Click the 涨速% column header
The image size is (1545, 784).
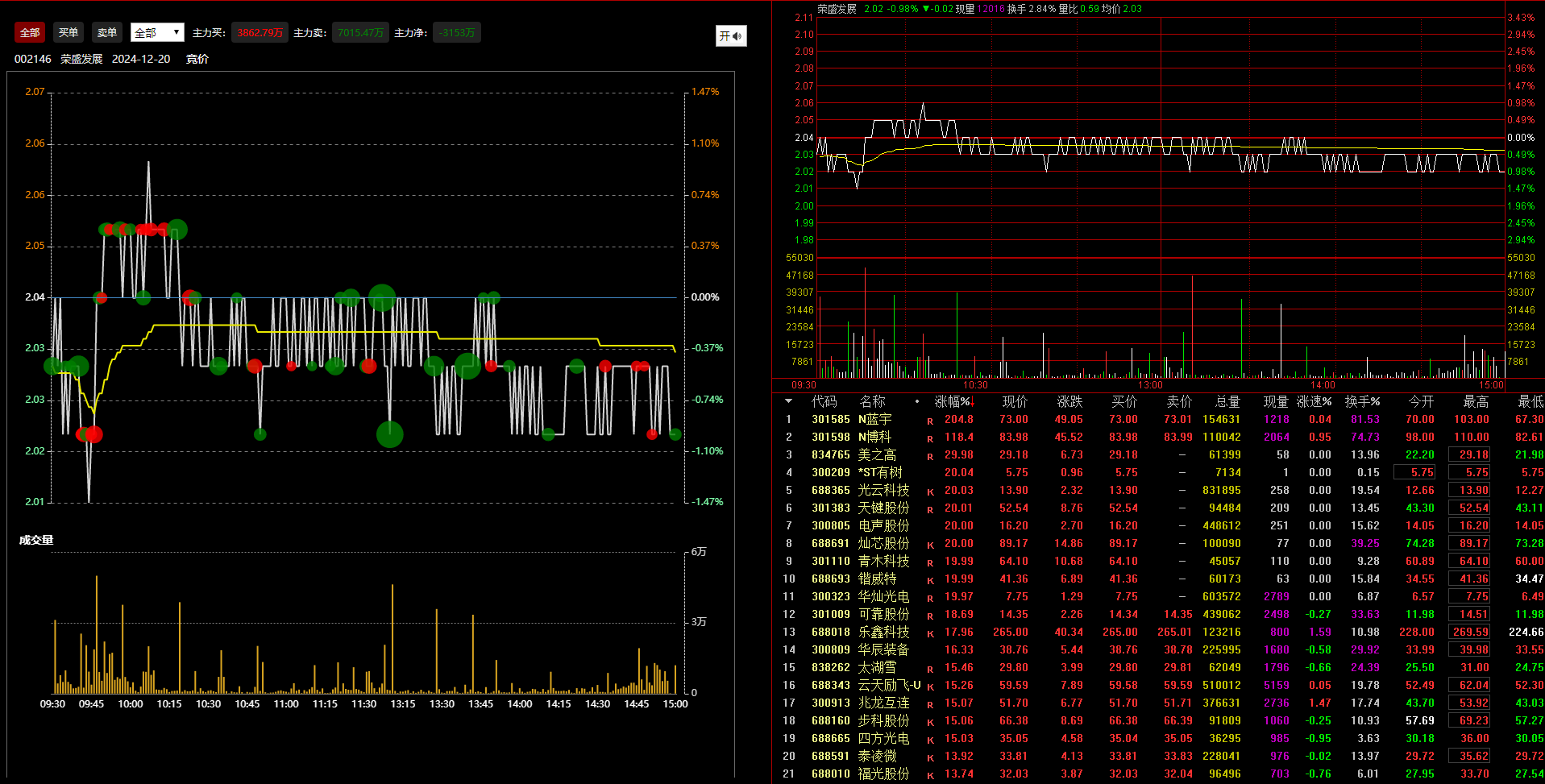click(x=1314, y=401)
